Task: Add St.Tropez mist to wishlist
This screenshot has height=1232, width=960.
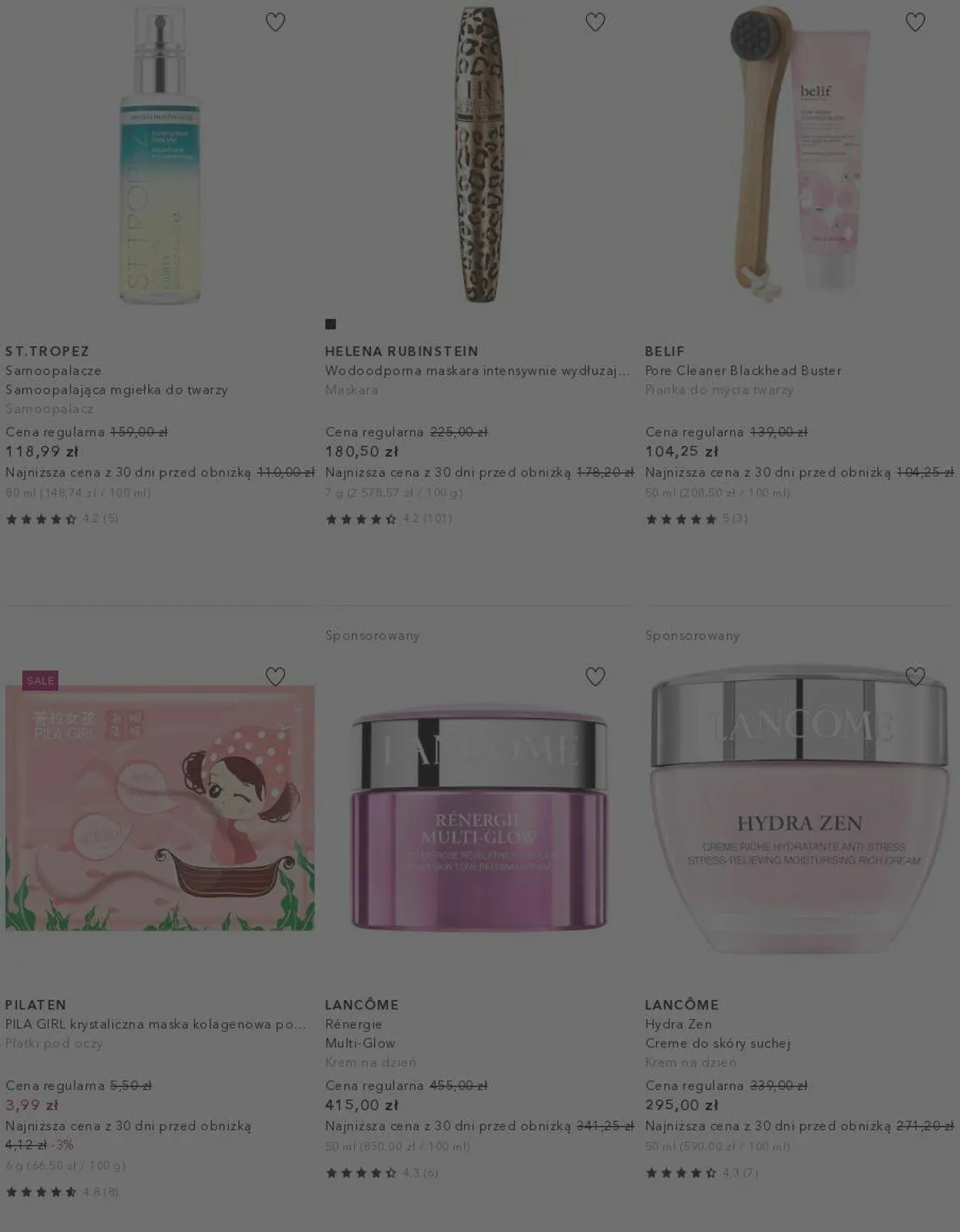Action: [275, 22]
